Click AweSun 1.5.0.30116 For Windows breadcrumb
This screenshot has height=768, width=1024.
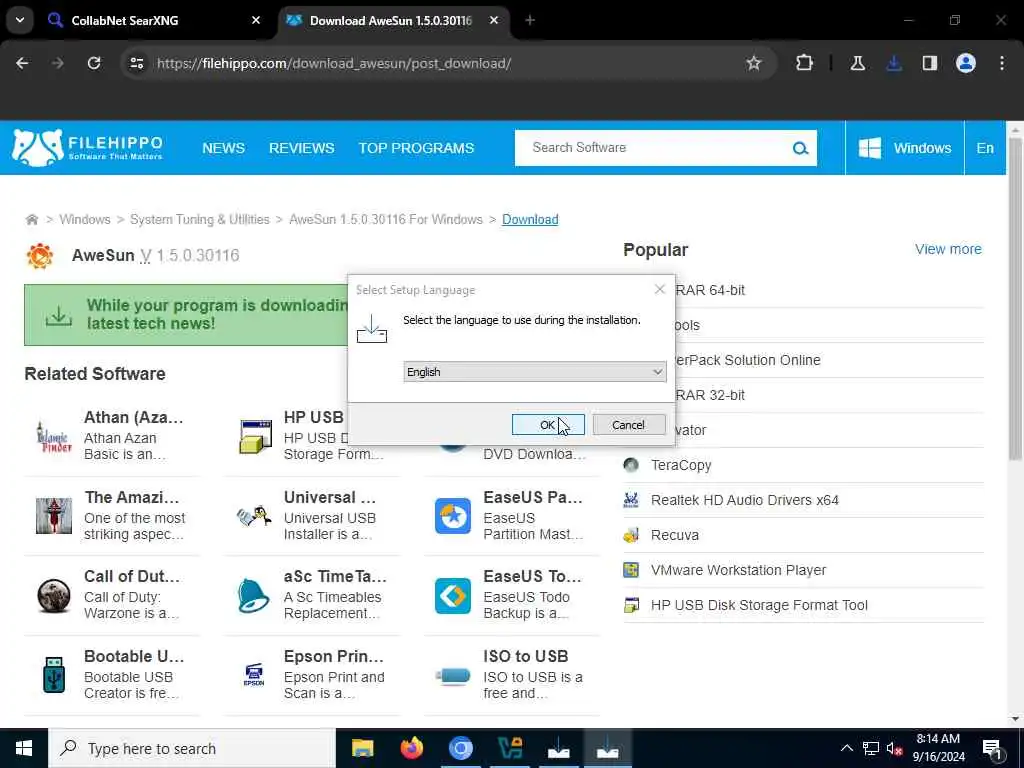point(386,219)
